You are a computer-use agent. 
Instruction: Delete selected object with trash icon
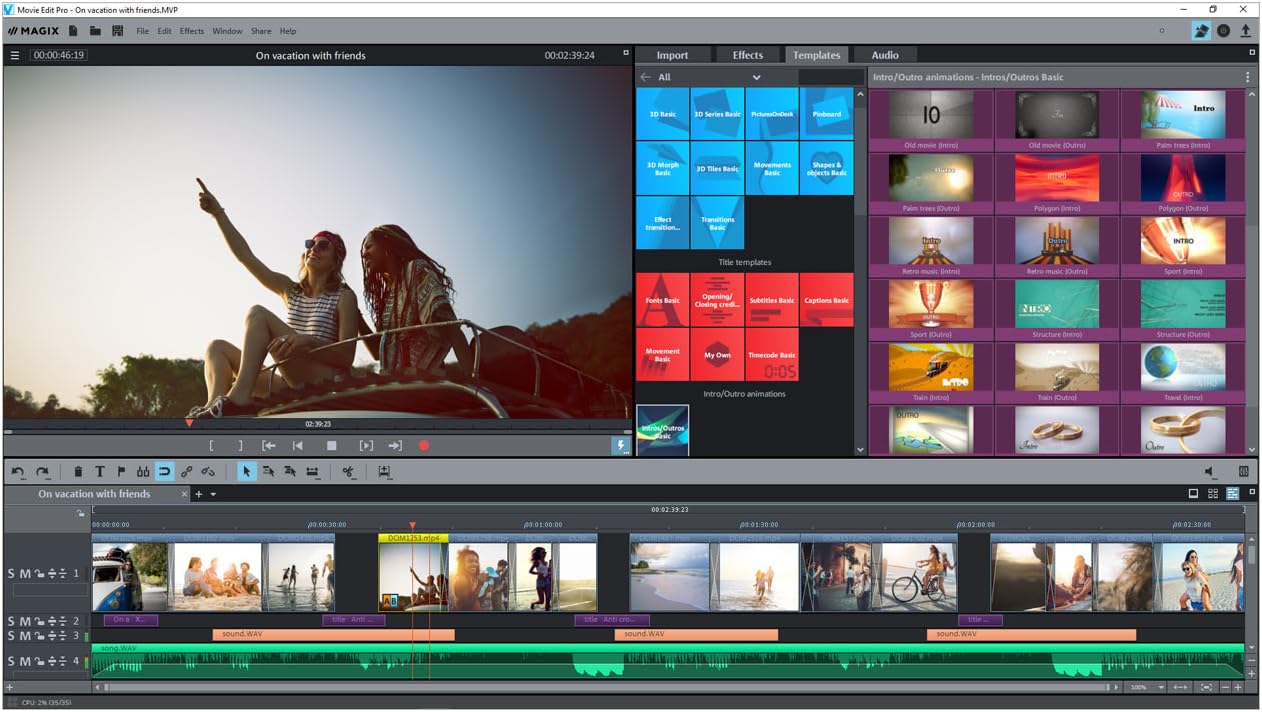click(78, 471)
